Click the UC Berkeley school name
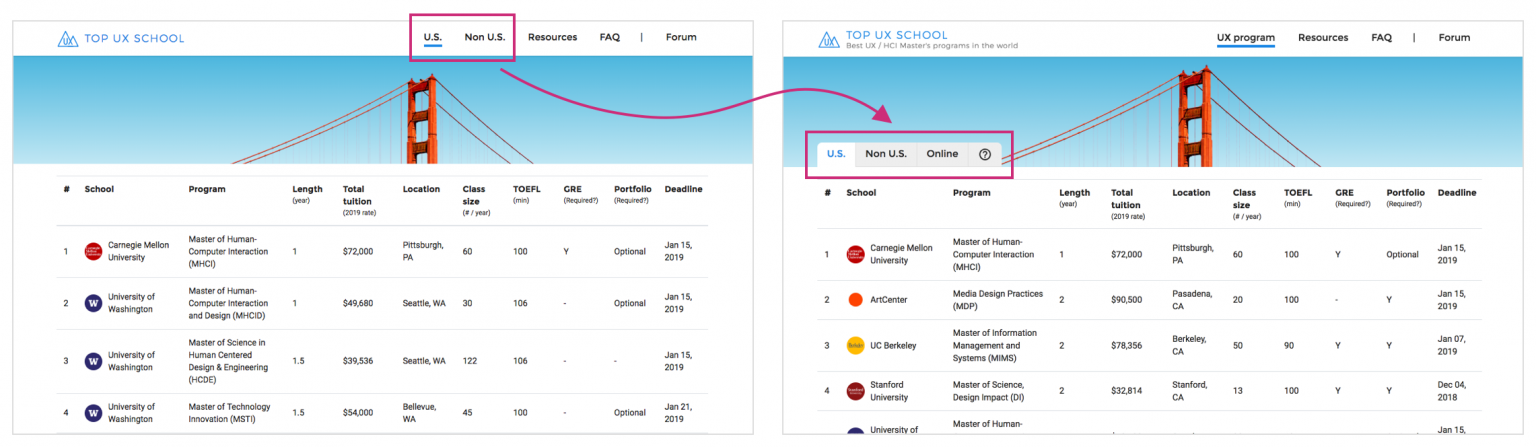Screen dimensions: 1536x447 pyautogui.click(x=893, y=345)
